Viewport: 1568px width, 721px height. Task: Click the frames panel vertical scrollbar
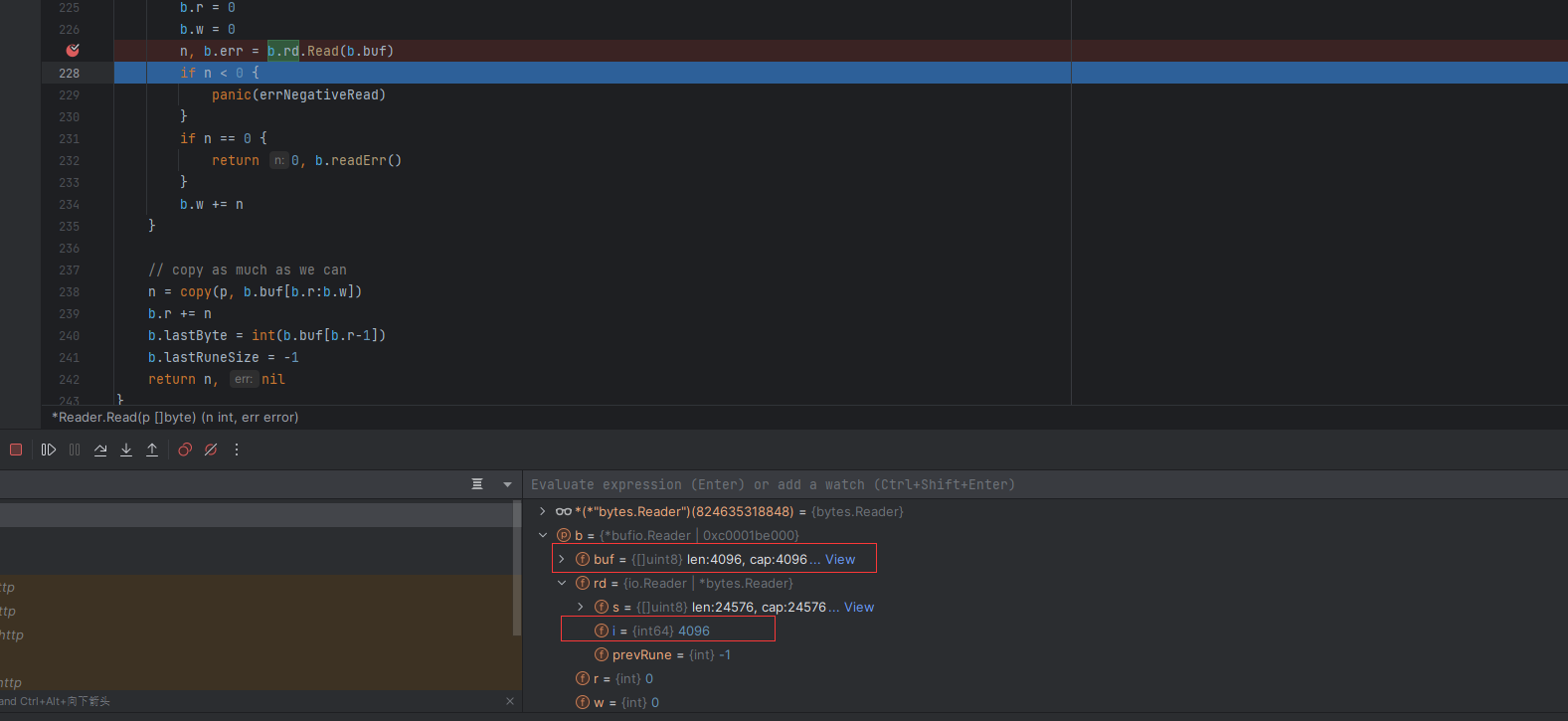(516, 567)
